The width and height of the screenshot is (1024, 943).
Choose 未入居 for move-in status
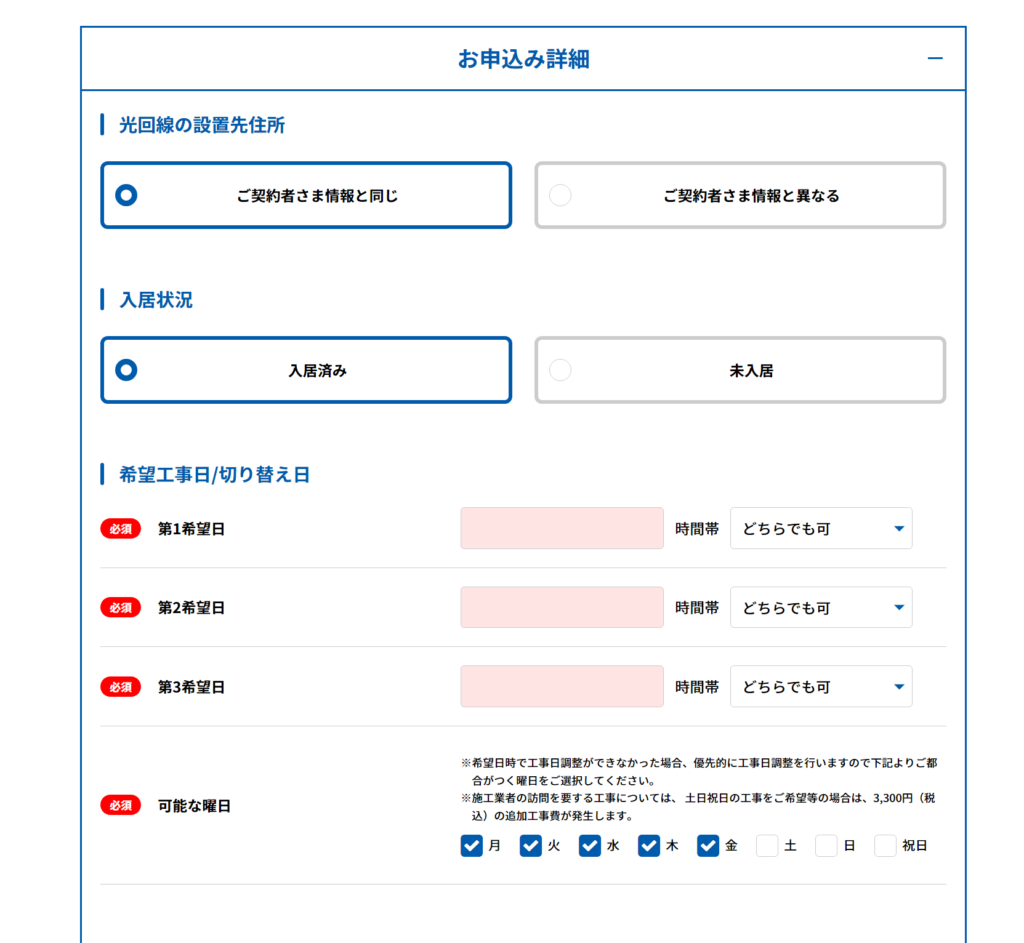pyautogui.click(x=740, y=370)
